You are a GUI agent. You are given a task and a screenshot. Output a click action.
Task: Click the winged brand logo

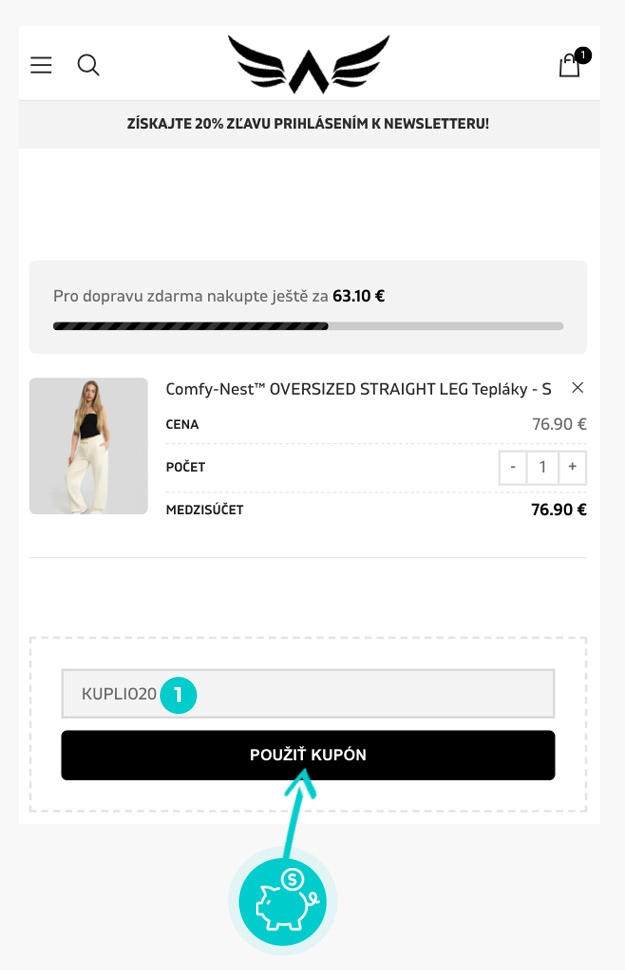[307, 62]
